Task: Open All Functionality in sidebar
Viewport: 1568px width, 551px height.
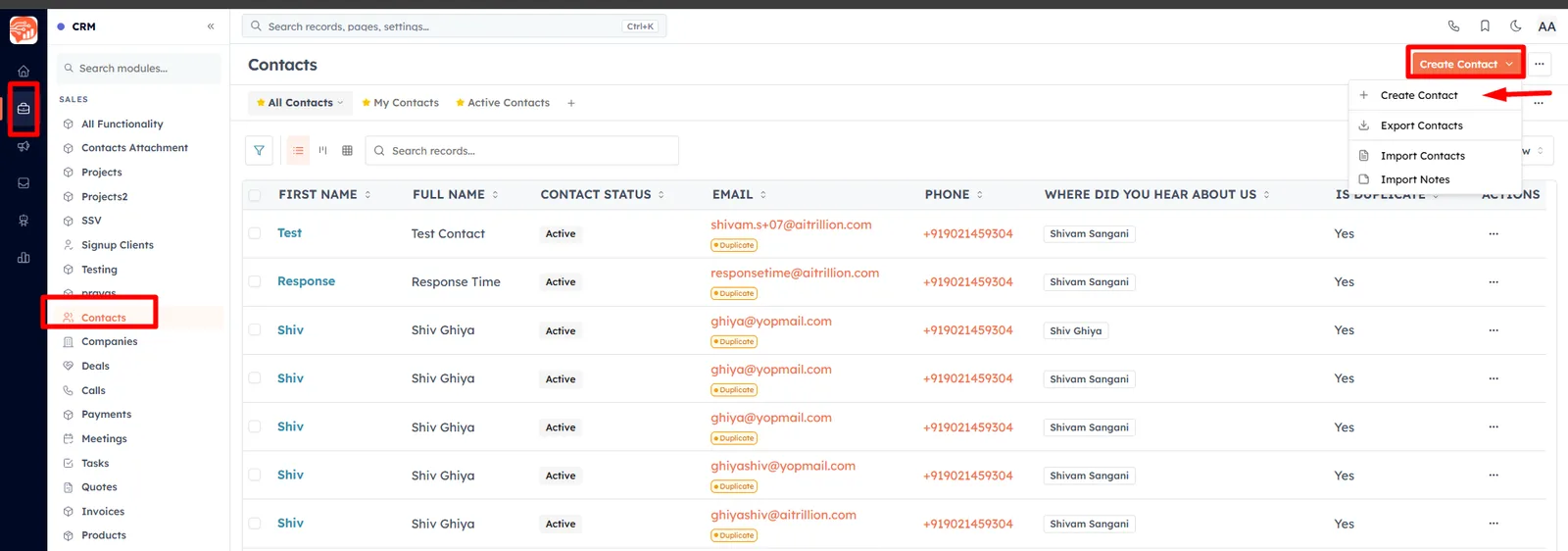Action: [x=122, y=125]
